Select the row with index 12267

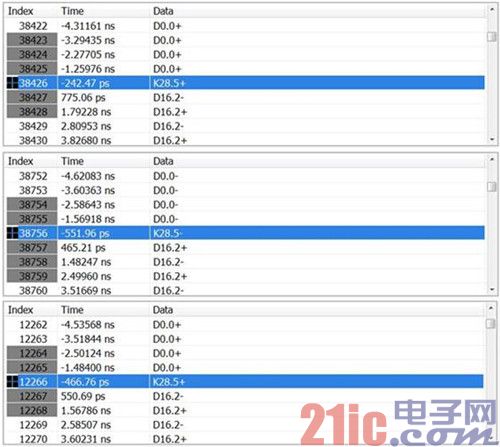(x=245, y=396)
